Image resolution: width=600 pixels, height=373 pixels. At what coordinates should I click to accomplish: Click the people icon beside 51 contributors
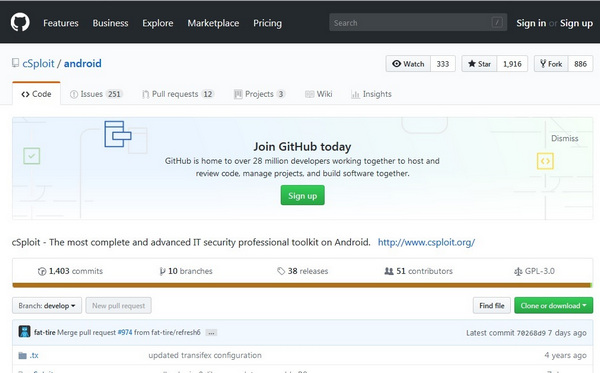click(389, 271)
